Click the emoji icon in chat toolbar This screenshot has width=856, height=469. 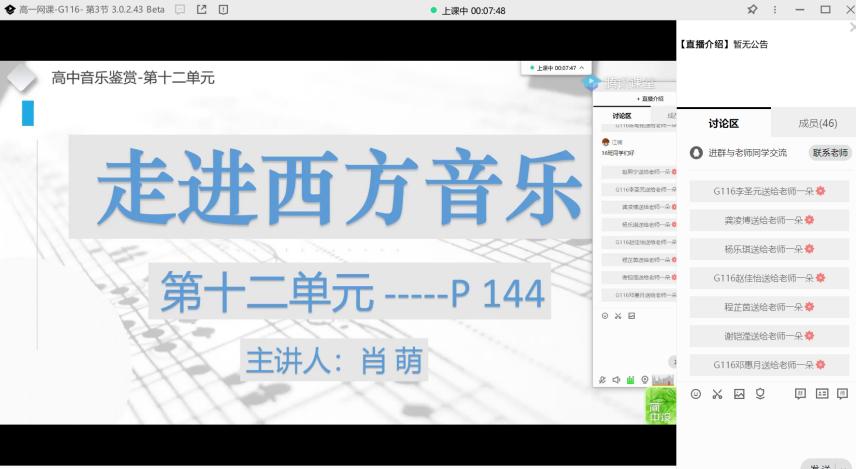click(x=696, y=394)
